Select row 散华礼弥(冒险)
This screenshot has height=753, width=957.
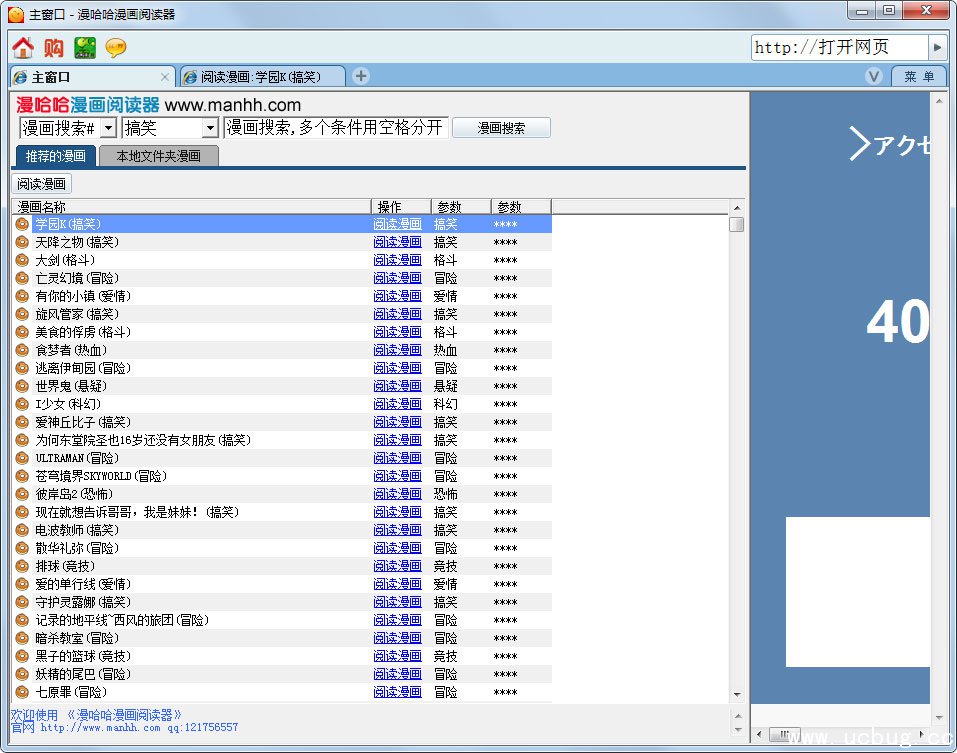pyautogui.click(x=282, y=549)
